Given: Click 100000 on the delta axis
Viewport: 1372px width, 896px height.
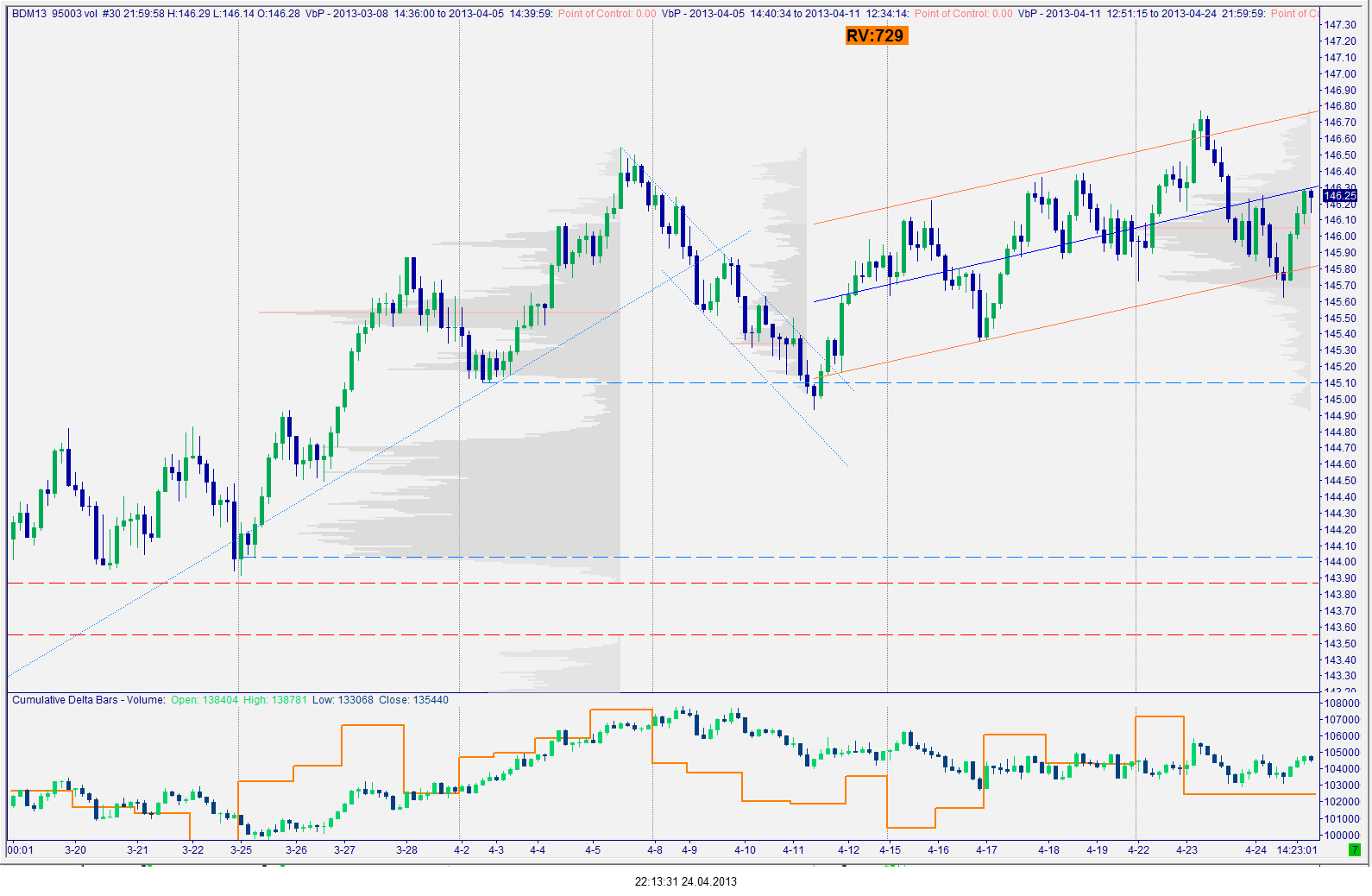Looking at the screenshot, I should pyautogui.click(x=1342, y=836).
